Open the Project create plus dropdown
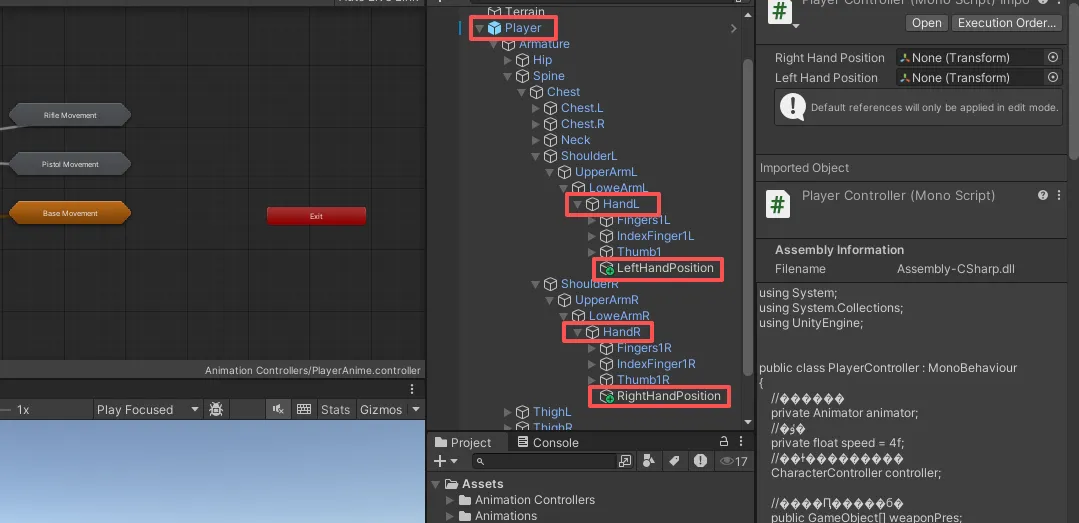The image size is (1079, 523). tap(445, 462)
